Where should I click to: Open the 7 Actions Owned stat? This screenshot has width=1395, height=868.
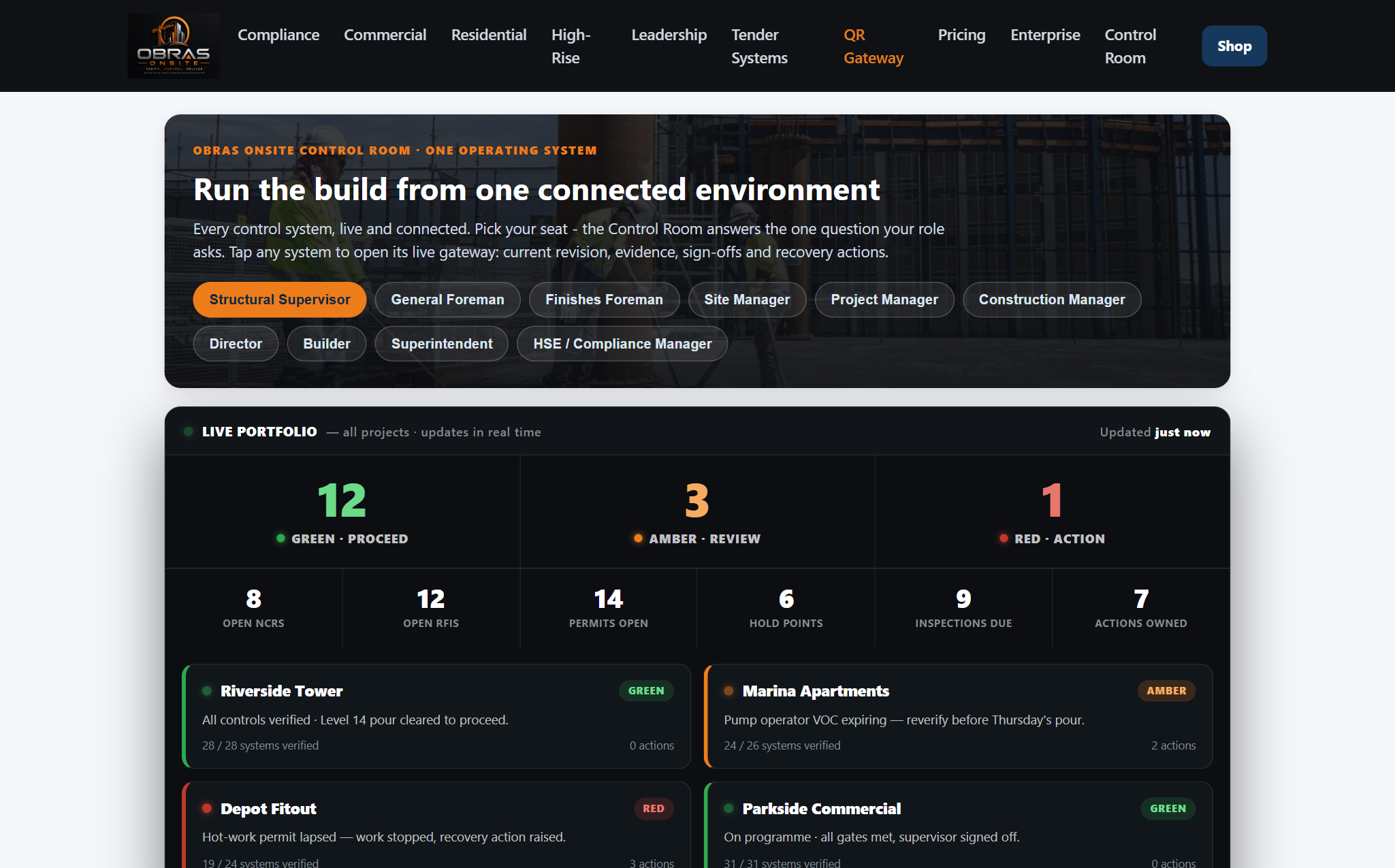click(1141, 608)
